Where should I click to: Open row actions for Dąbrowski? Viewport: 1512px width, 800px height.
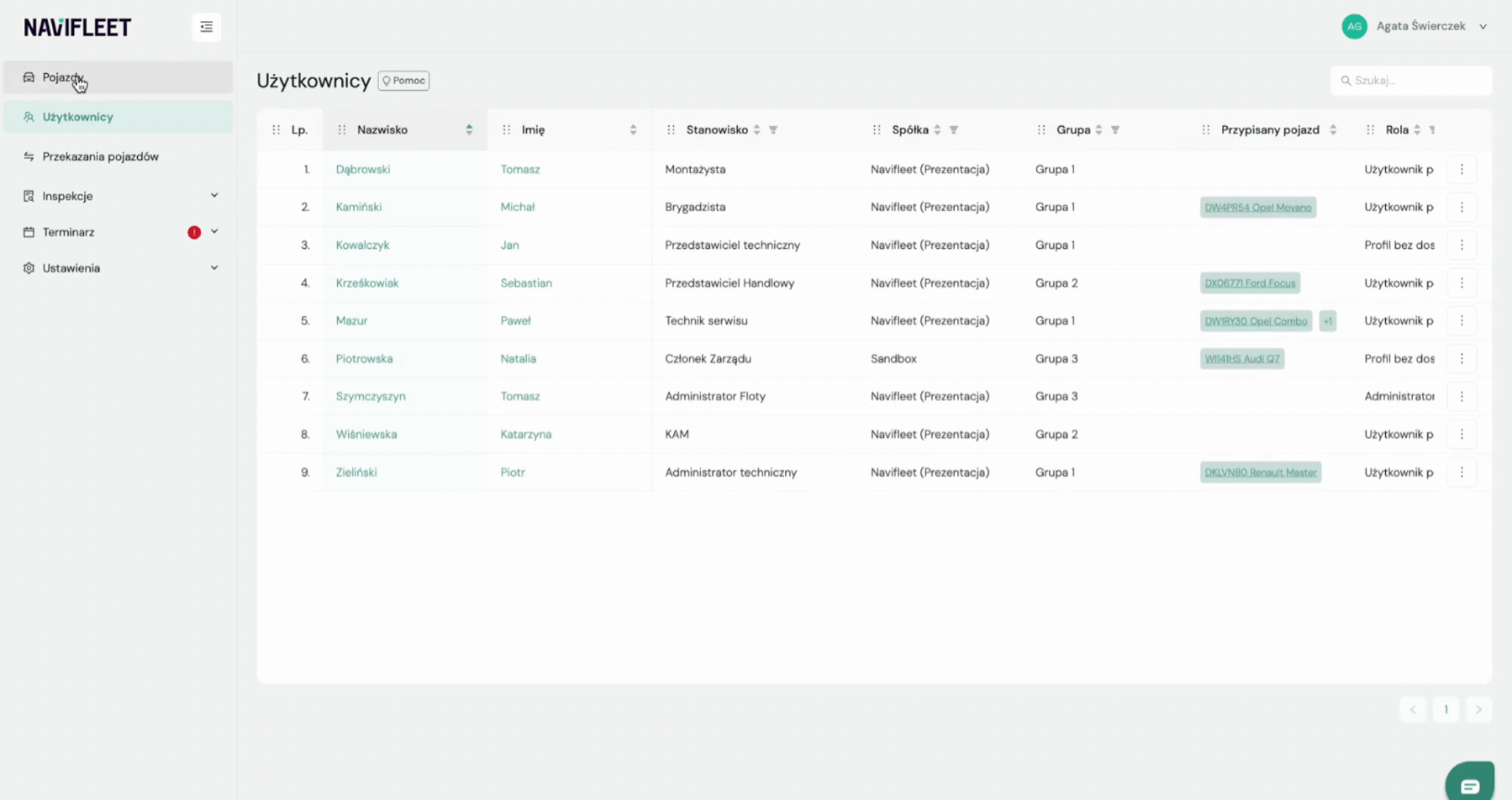(x=1462, y=169)
